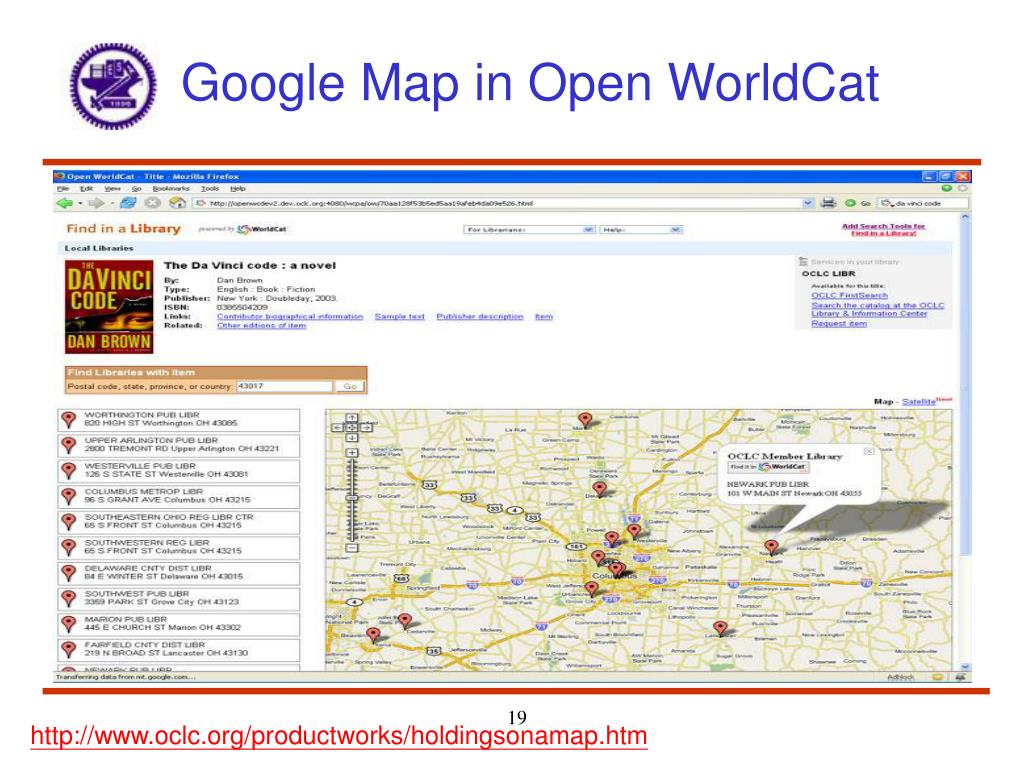Screen dimensions: 1024x768
Task: Open the Go menu
Action: (136, 189)
